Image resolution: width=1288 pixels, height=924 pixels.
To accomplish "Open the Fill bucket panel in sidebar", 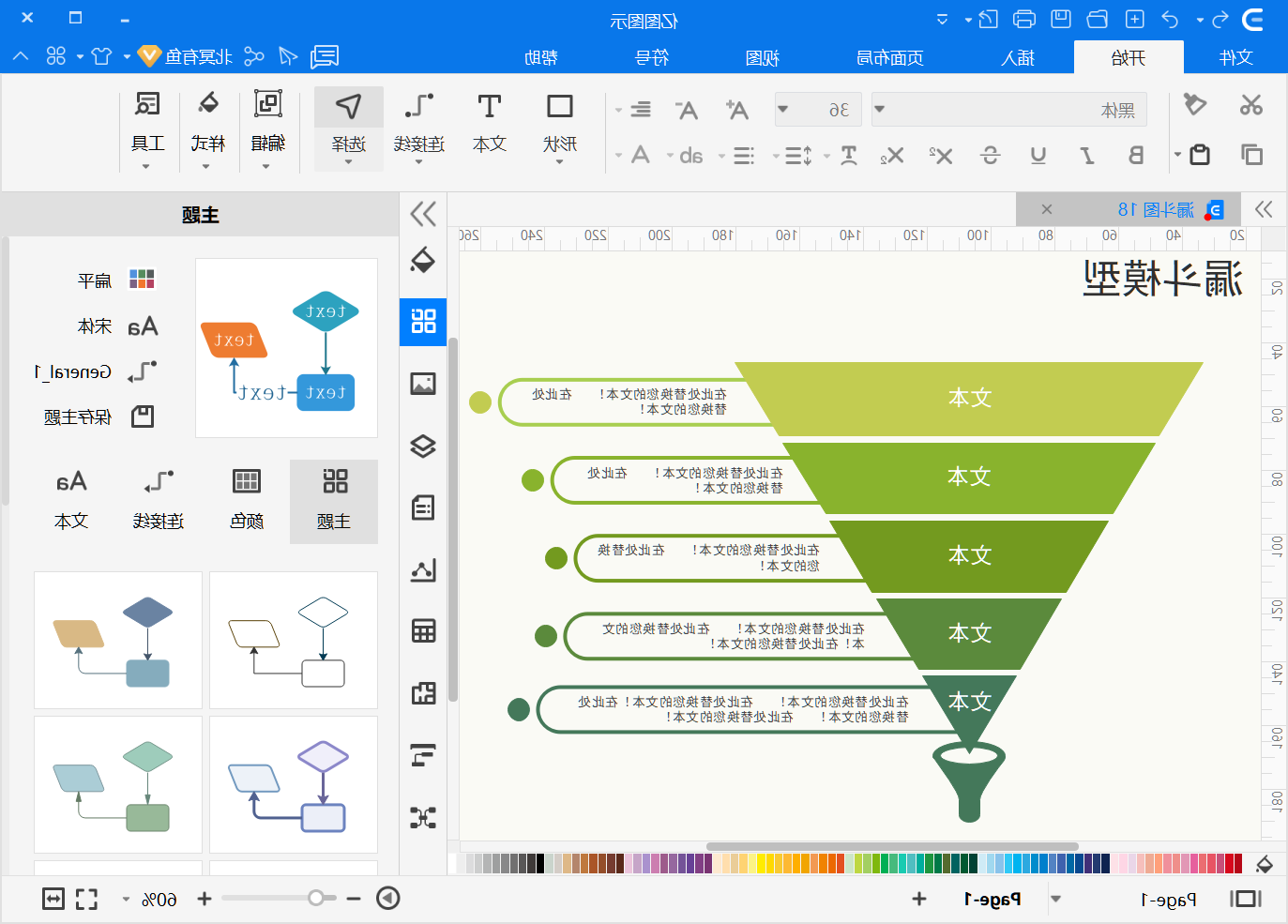I will (x=423, y=260).
